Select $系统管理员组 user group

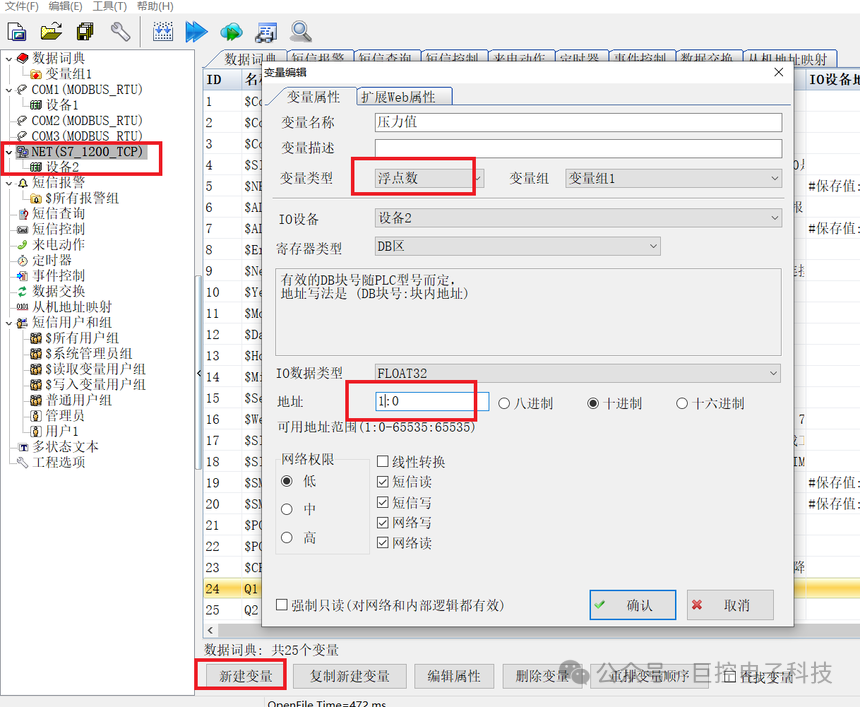[88, 353]
